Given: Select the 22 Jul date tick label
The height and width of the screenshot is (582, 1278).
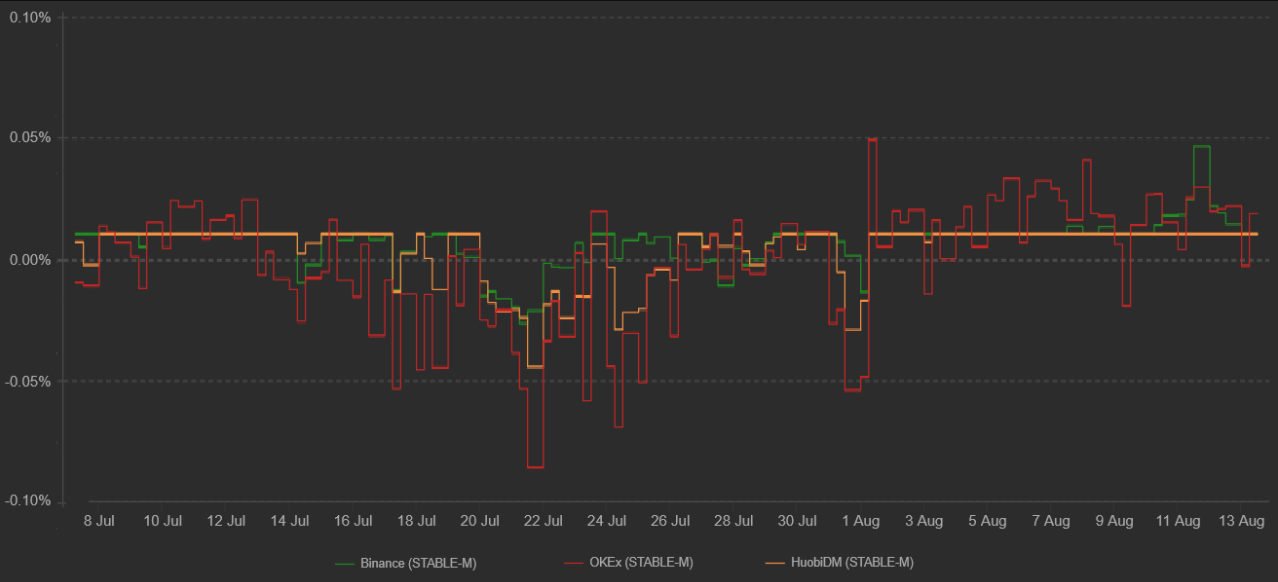Looking at the screenshot, I should (543, 521).
